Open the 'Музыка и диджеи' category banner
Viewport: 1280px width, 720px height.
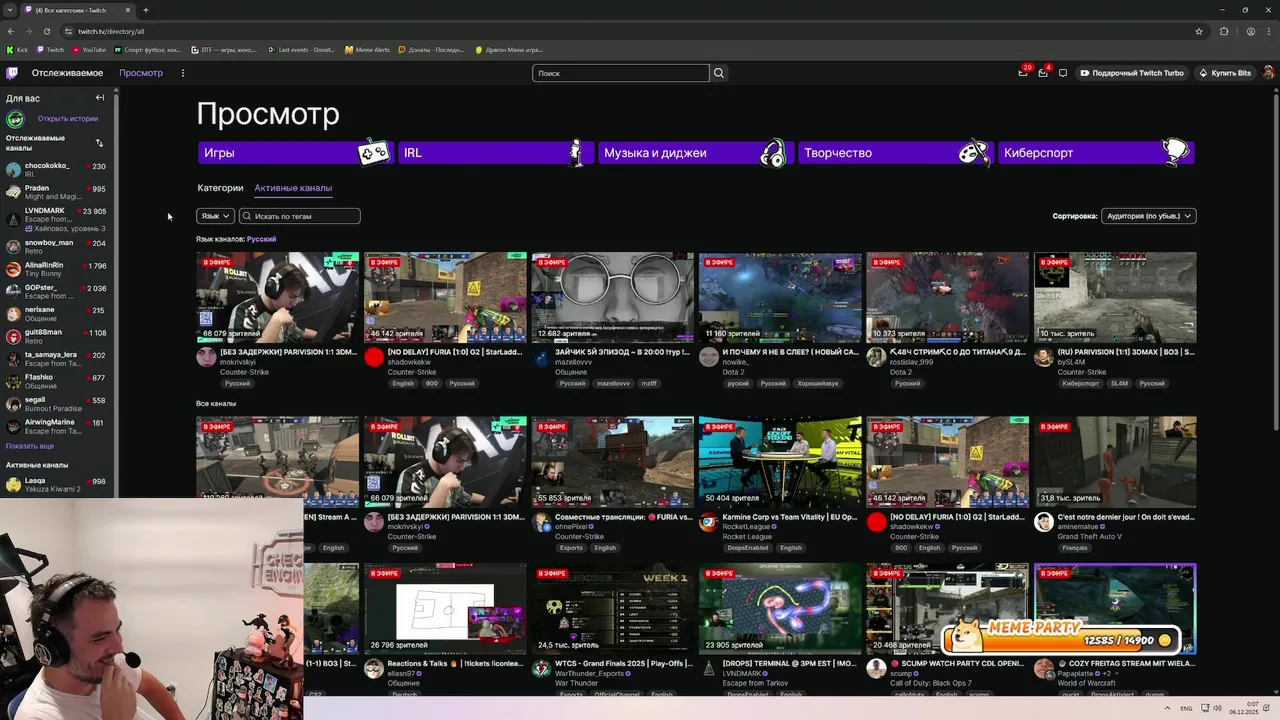click(695, 153)
